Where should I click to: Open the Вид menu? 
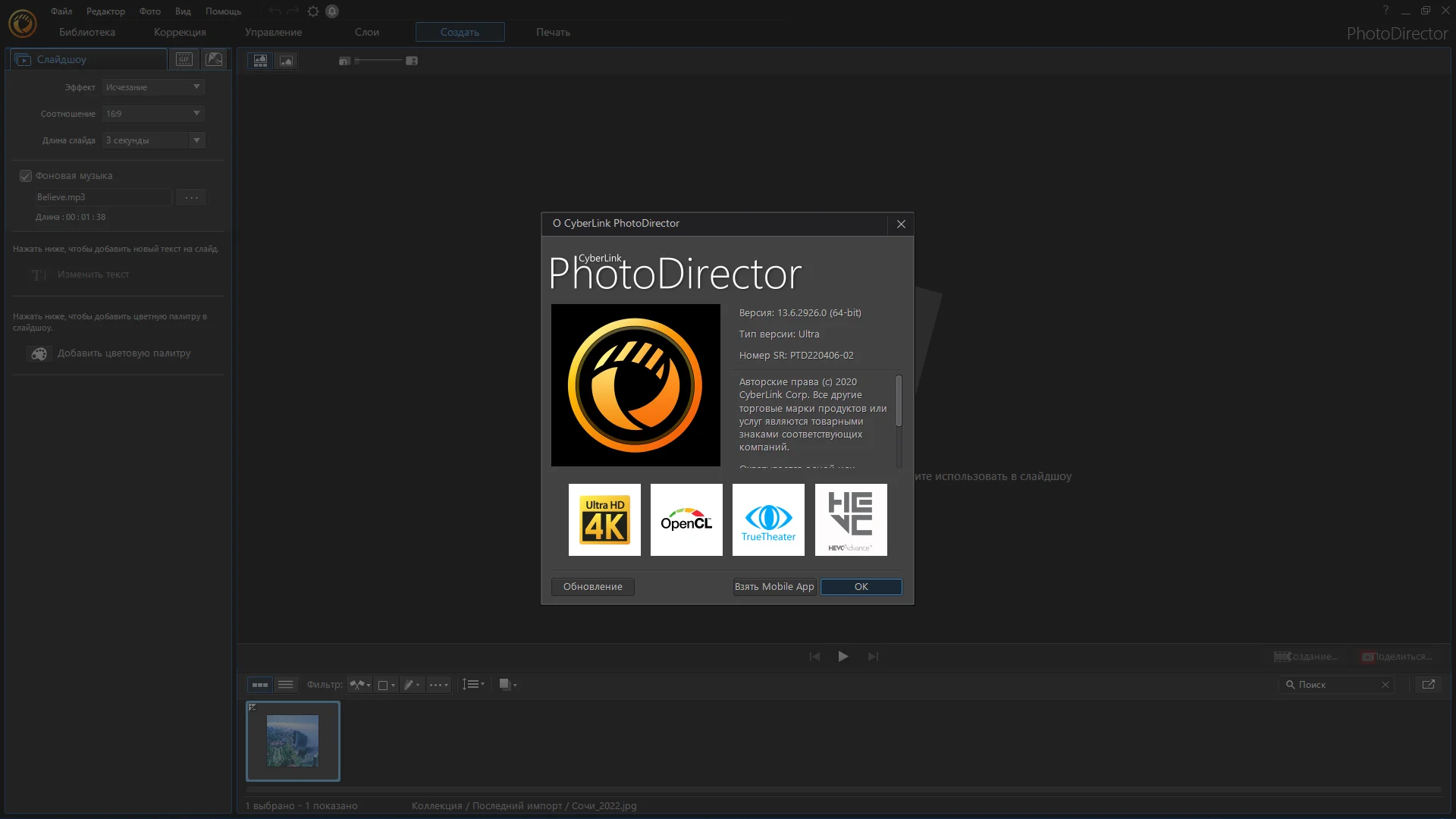point(183,11)
